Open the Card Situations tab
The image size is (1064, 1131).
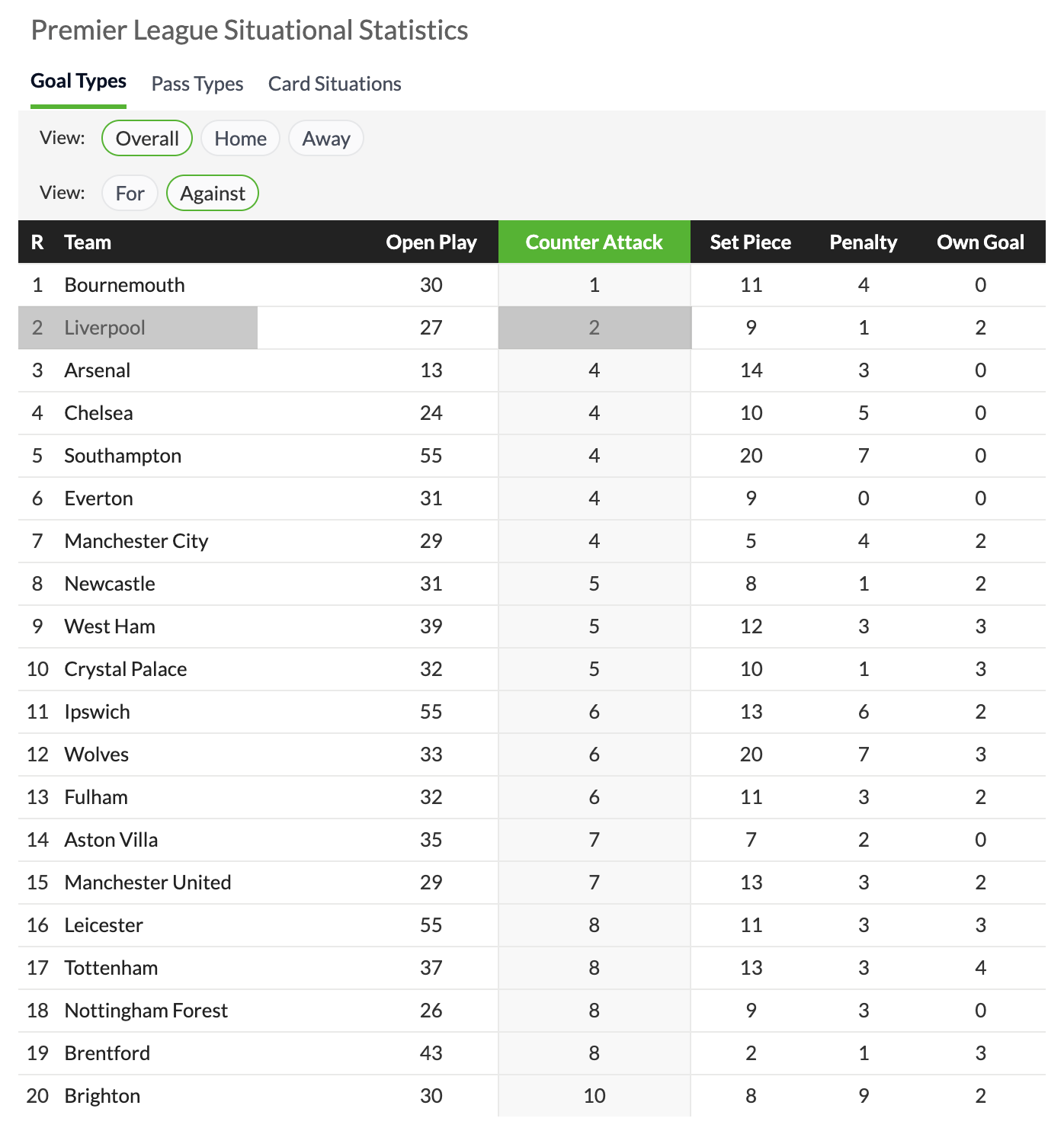335,84
